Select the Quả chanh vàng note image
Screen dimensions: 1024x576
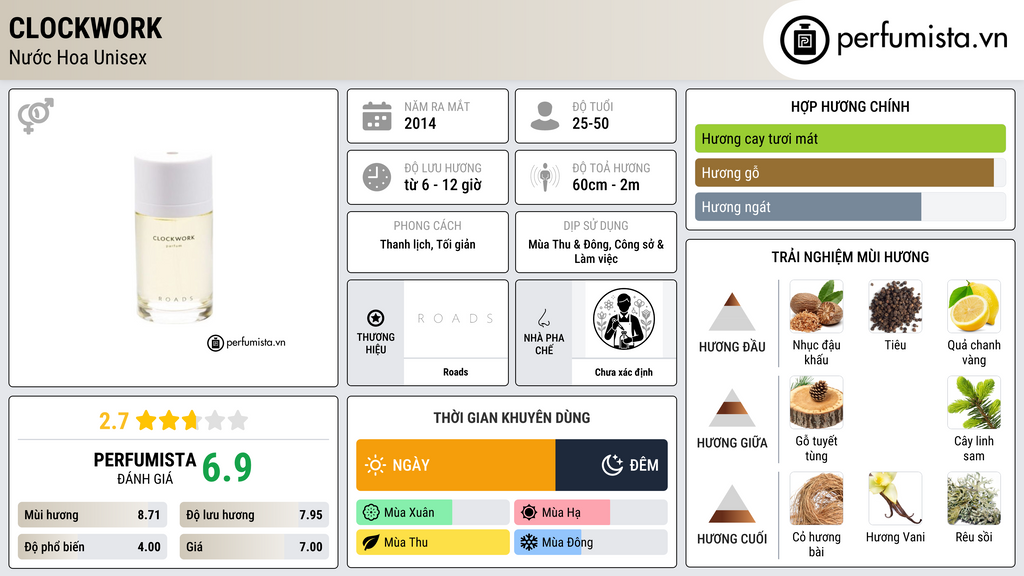(974, 306)
